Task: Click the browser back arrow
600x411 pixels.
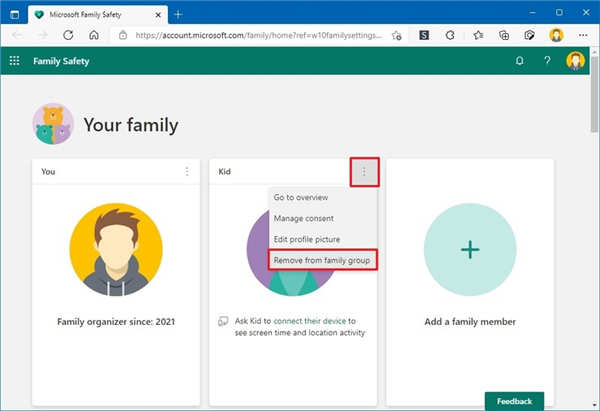Action: 17,35
